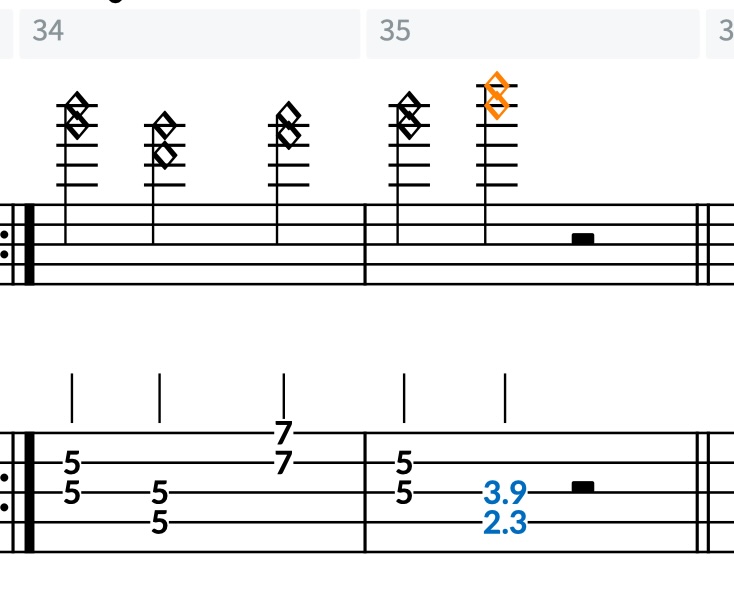The width and height of the screenshot is (734, 596).
Task: Click the upper 5 fret in measure 35 tab
Action: [404, 463]
